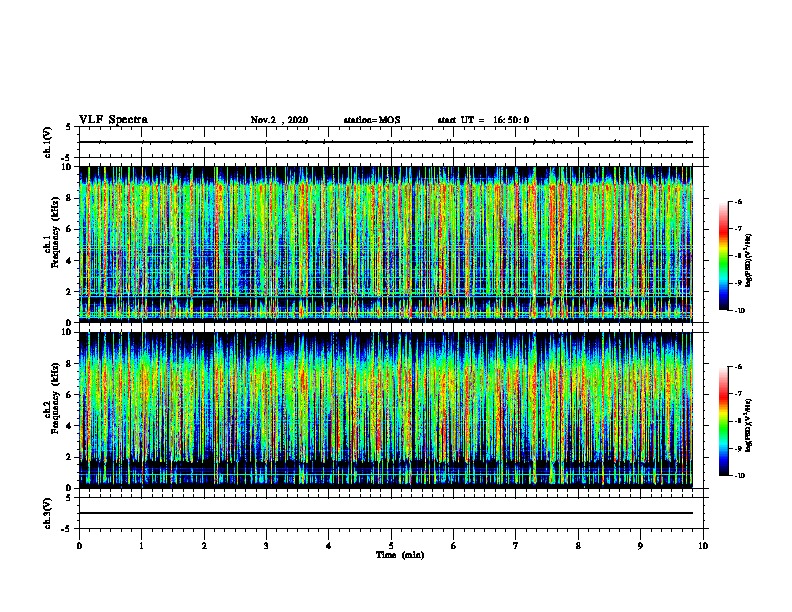This screenshot has width=792, height=612.
Task: Click the ch.2 spectrogram panel
Action: 386,410
